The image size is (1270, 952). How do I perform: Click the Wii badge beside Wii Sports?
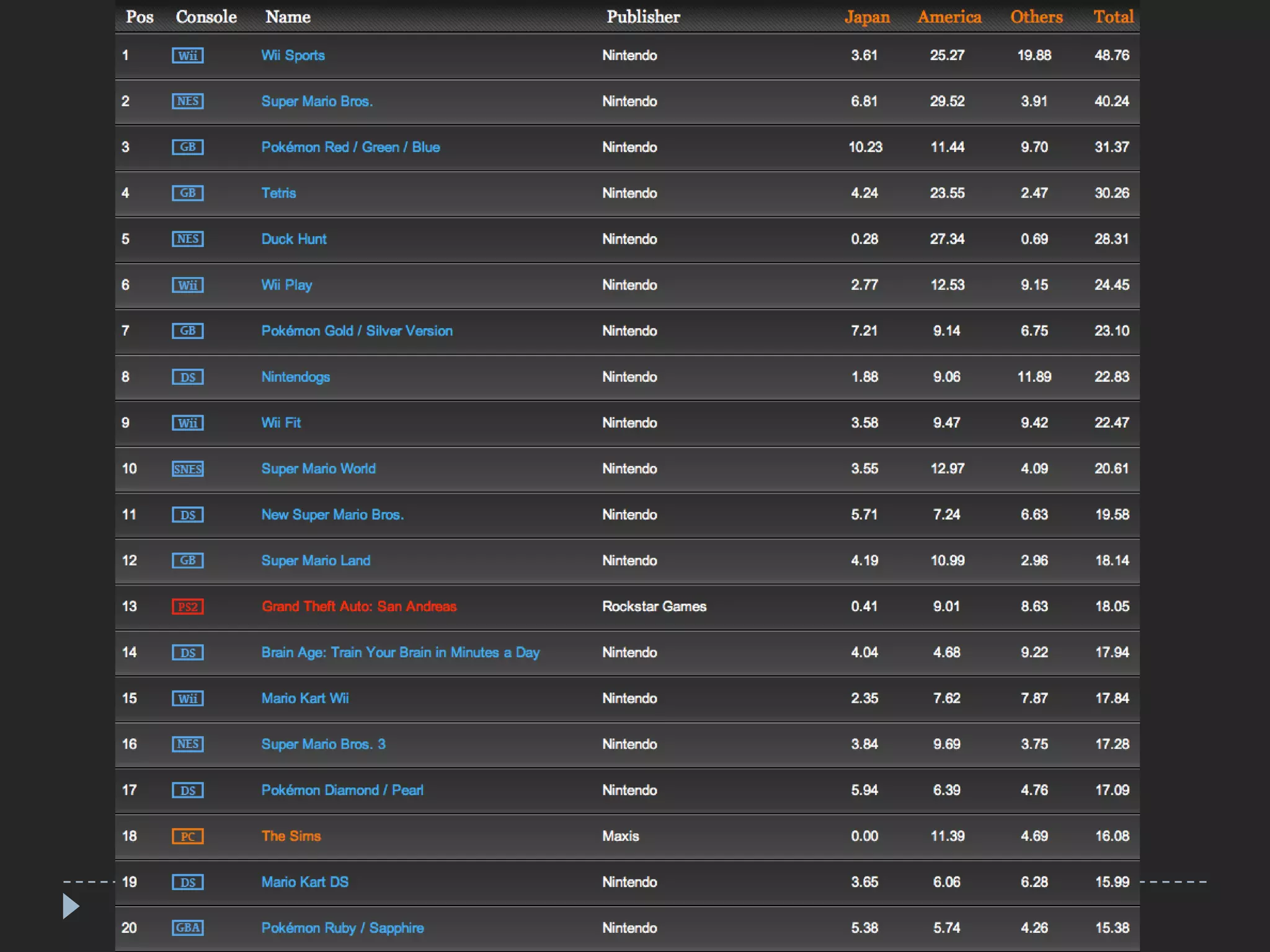[187, 56]
